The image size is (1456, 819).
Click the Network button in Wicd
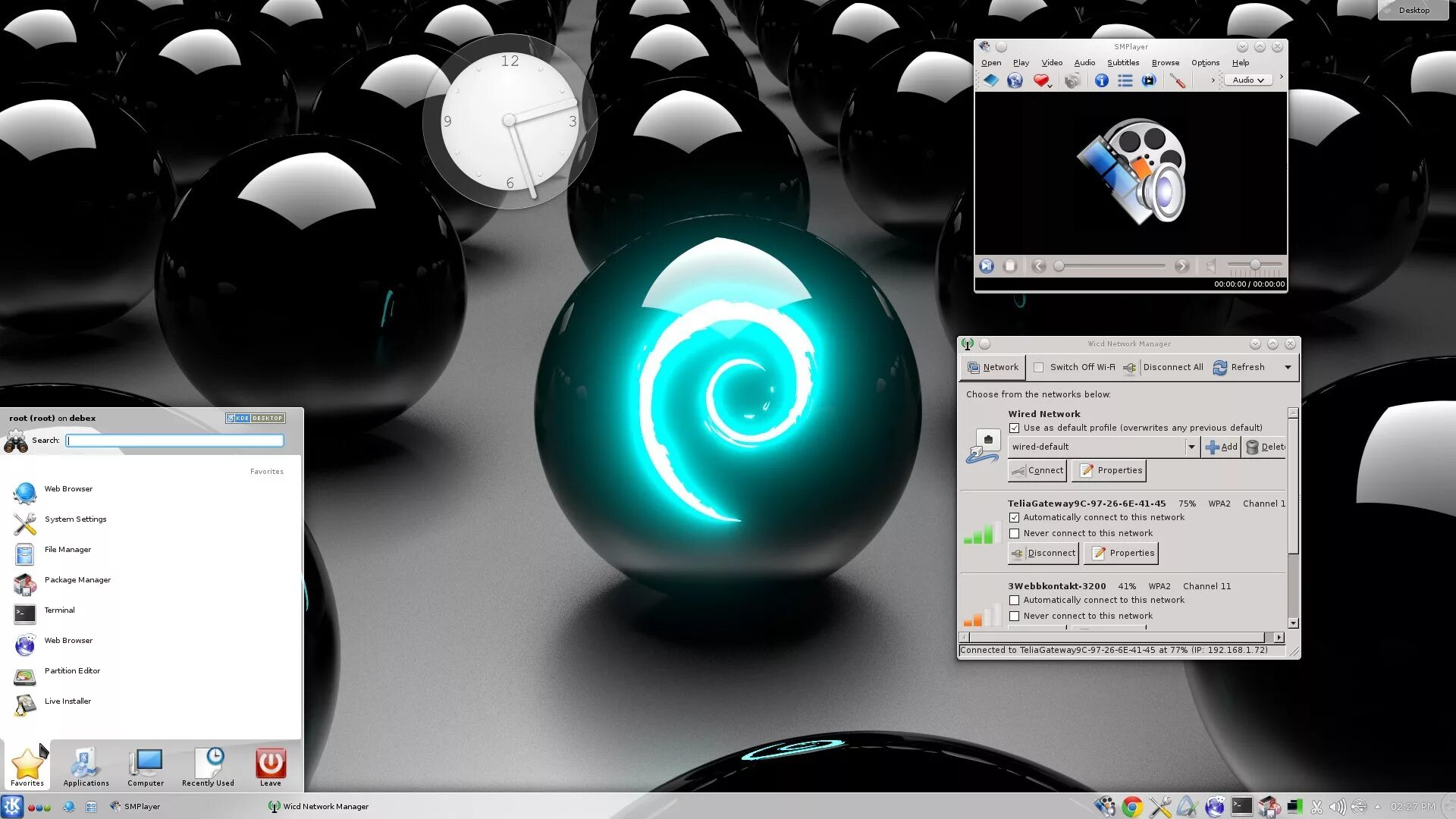point(993,367)
